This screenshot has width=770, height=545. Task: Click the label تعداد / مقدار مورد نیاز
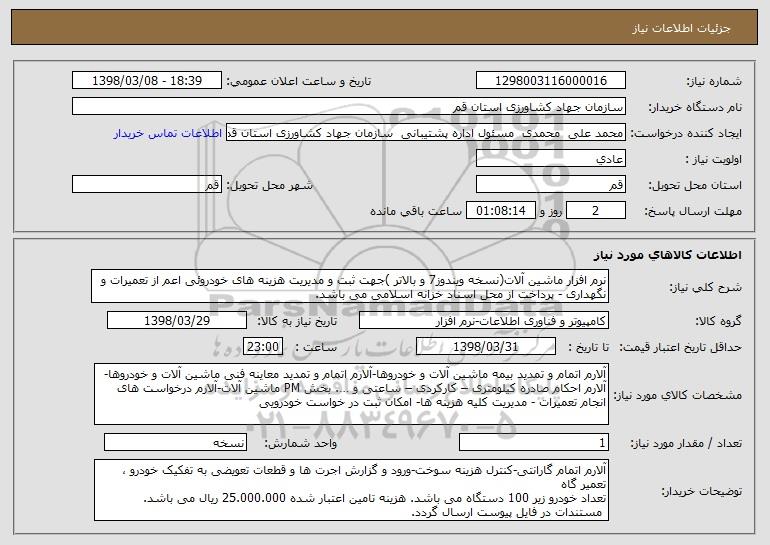(x=686, y=443)
